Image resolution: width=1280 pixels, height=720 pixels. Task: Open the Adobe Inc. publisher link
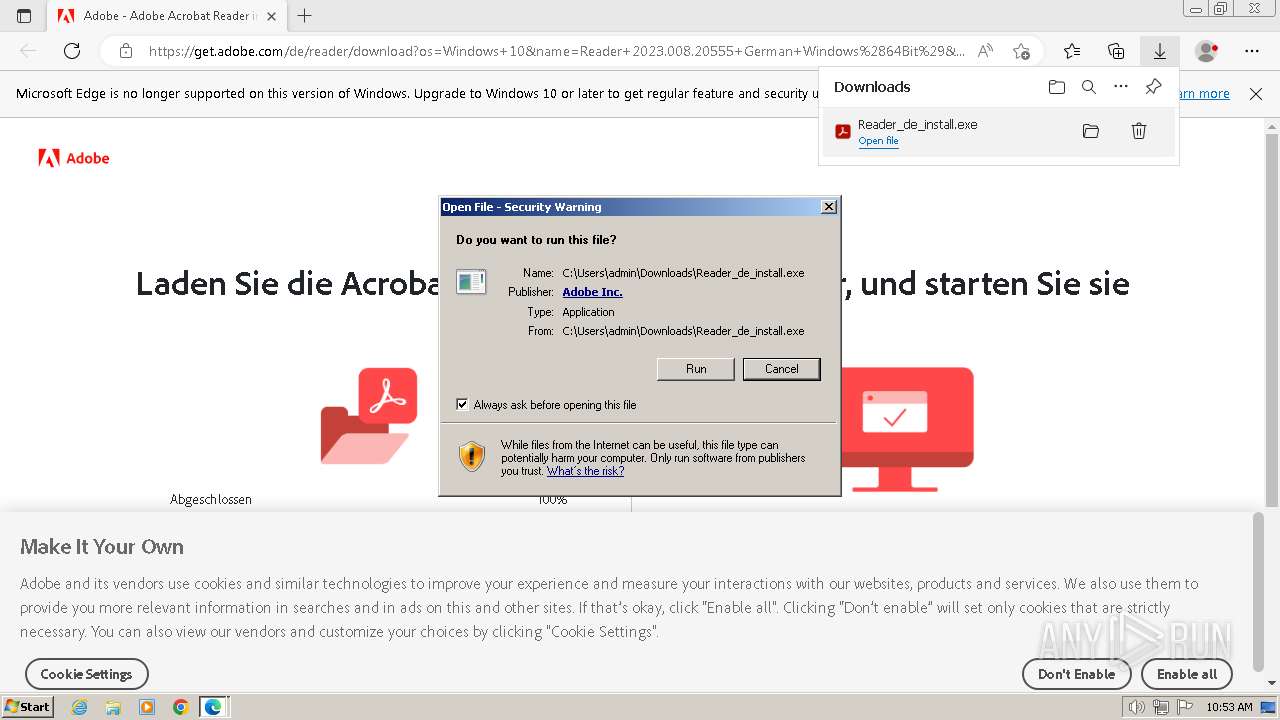(593, 292)
